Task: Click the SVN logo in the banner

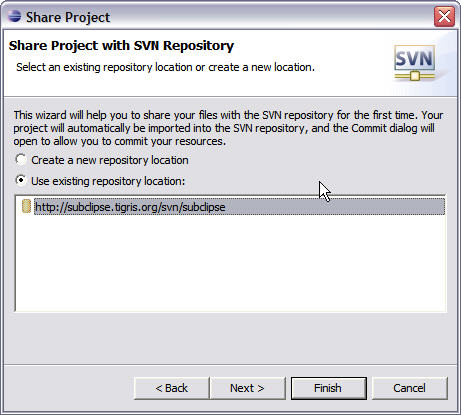Action: click(x=414, y=63)
